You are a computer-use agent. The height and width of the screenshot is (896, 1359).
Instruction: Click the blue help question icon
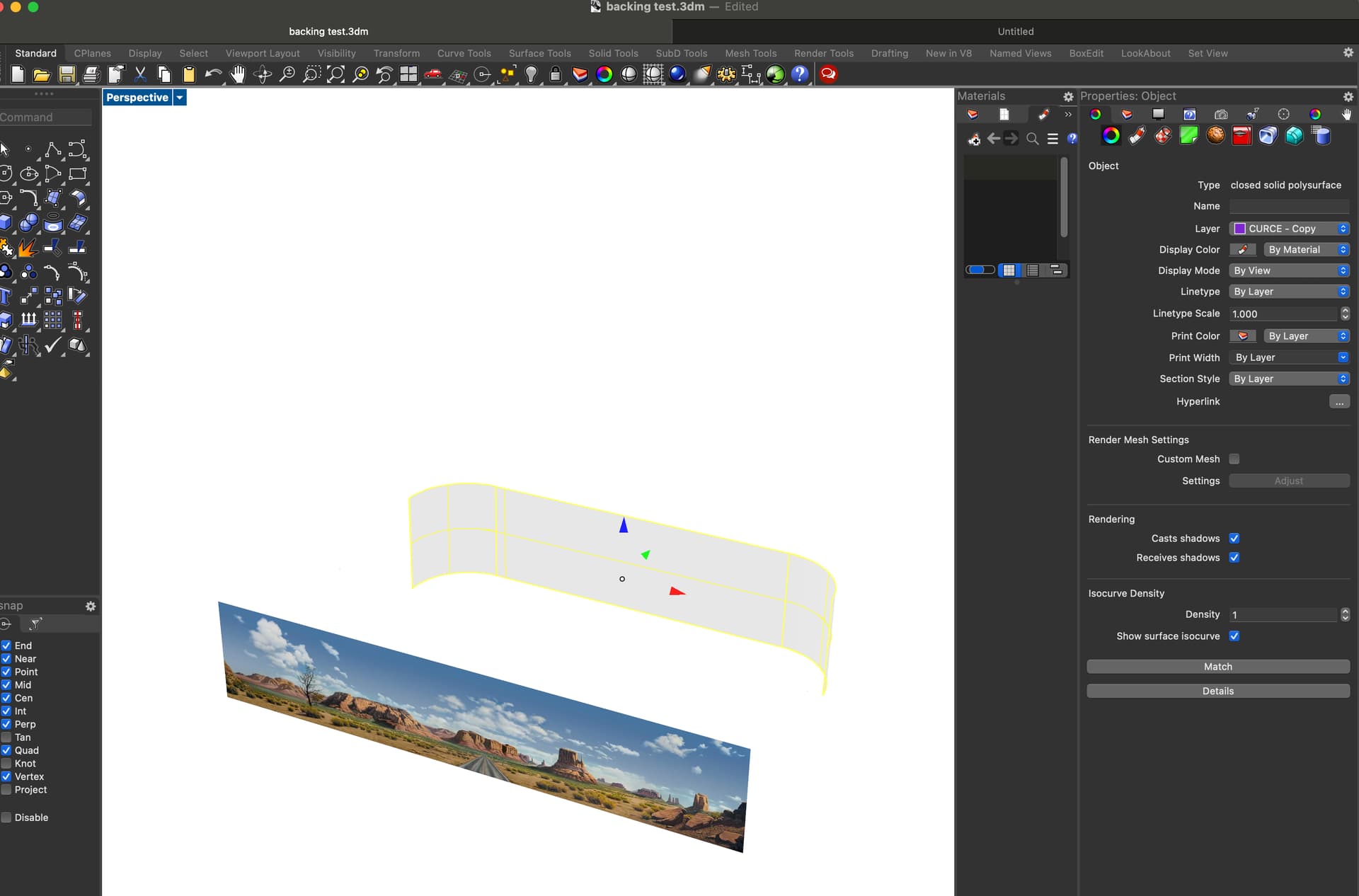800,74
